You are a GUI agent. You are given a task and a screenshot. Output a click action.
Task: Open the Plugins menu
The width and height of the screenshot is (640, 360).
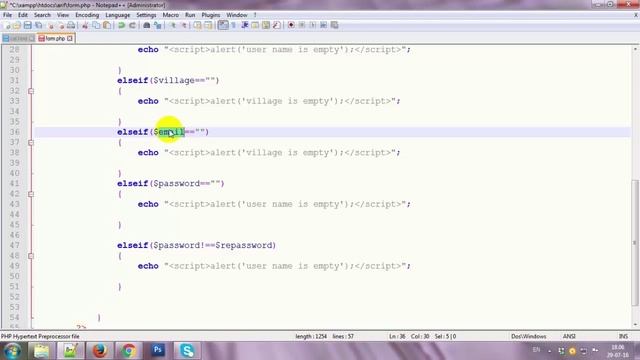211,15
